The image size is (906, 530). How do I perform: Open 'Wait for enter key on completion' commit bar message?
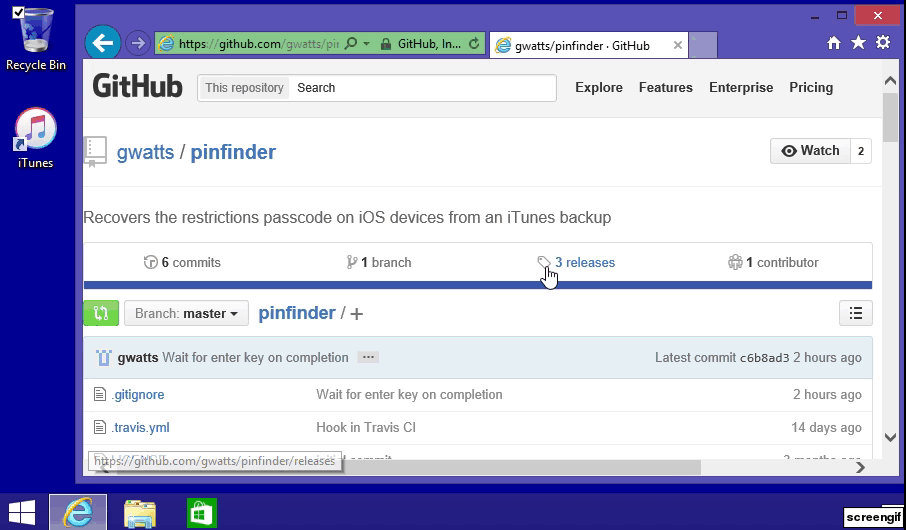[255, 358]
